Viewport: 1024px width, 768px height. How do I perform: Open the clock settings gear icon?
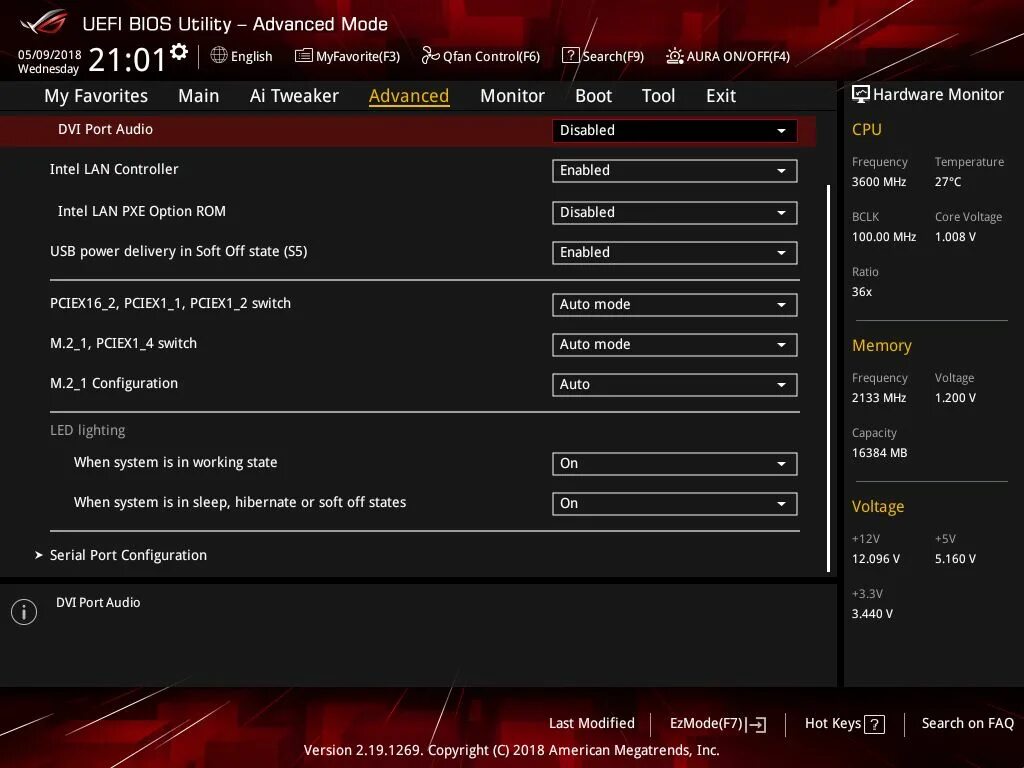click(179, 52)
